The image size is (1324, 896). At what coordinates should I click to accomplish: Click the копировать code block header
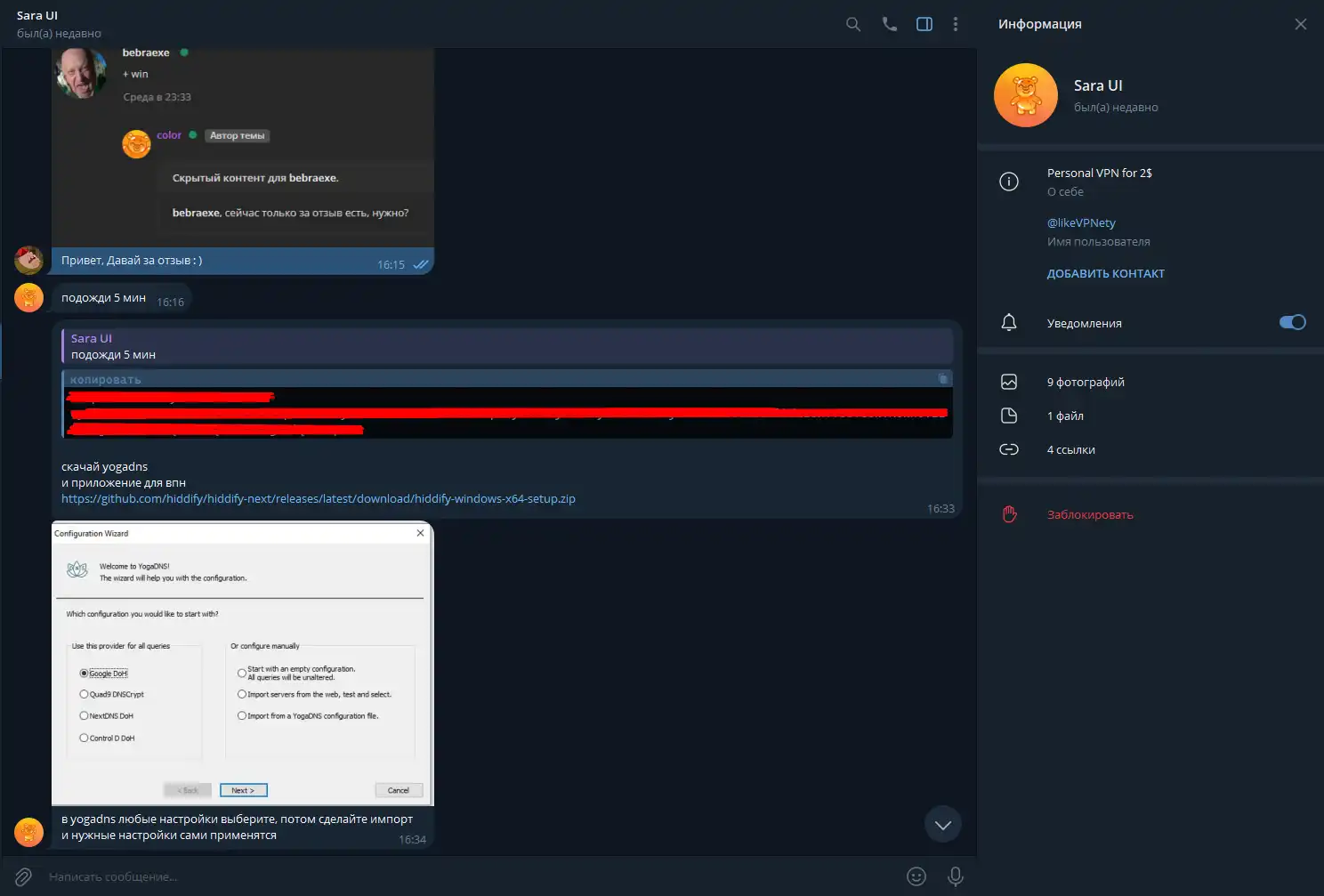pos(507,379)
